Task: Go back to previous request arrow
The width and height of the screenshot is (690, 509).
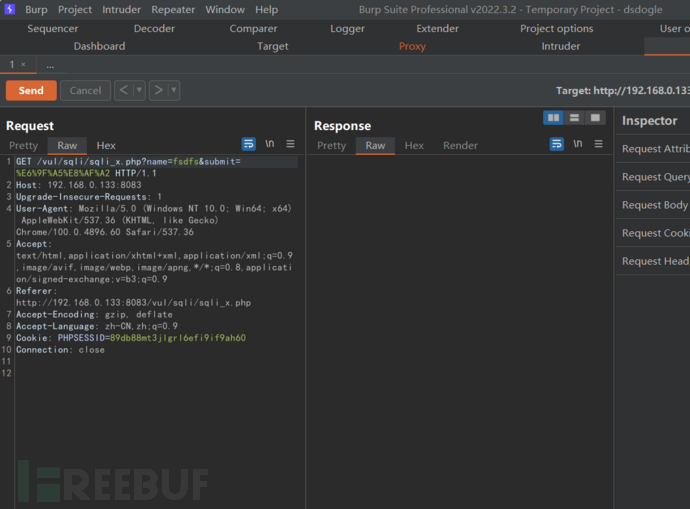Action: (124, 90)
